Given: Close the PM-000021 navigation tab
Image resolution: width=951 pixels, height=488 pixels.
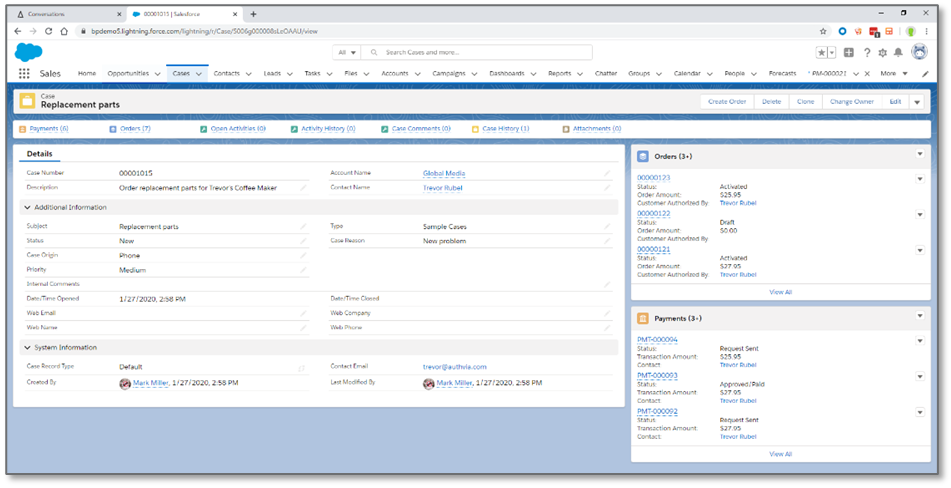Looking at the screenshot, I should (867, 74).
